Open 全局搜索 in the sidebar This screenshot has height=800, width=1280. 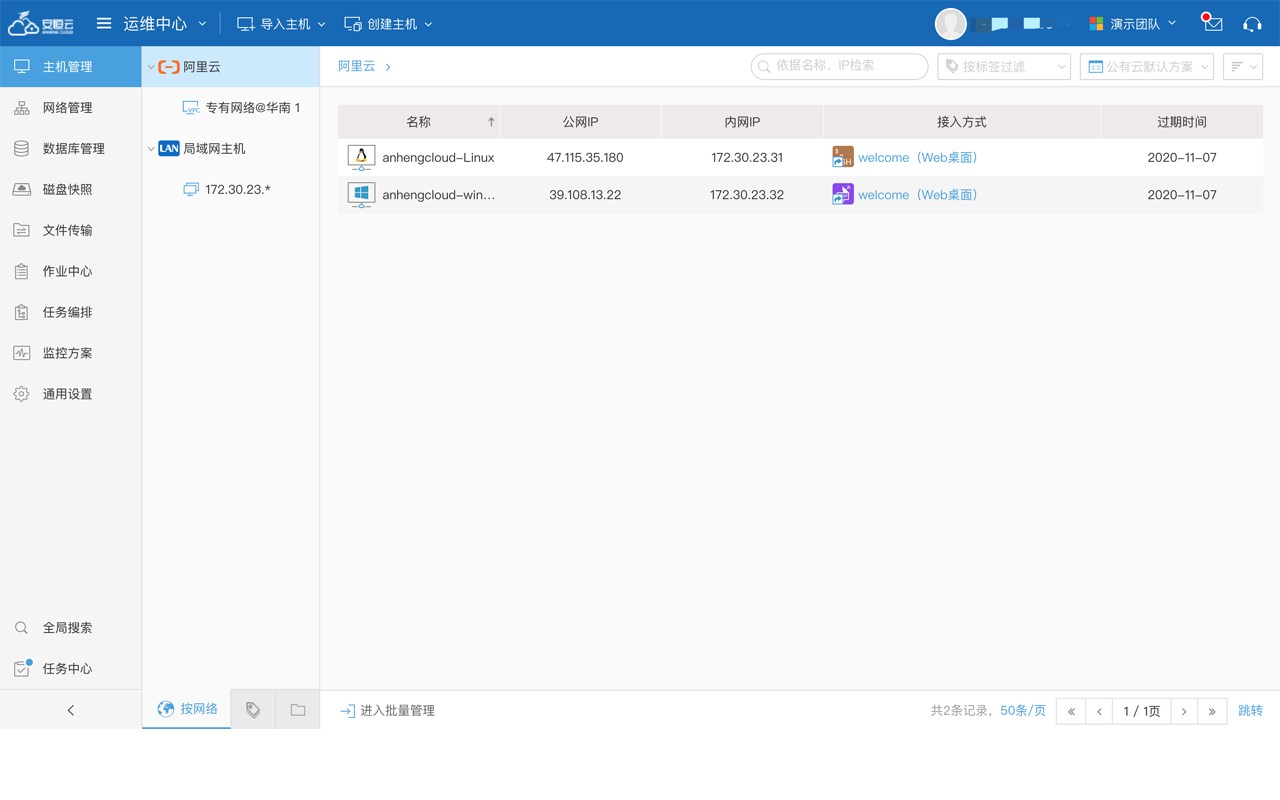point(70,628)
